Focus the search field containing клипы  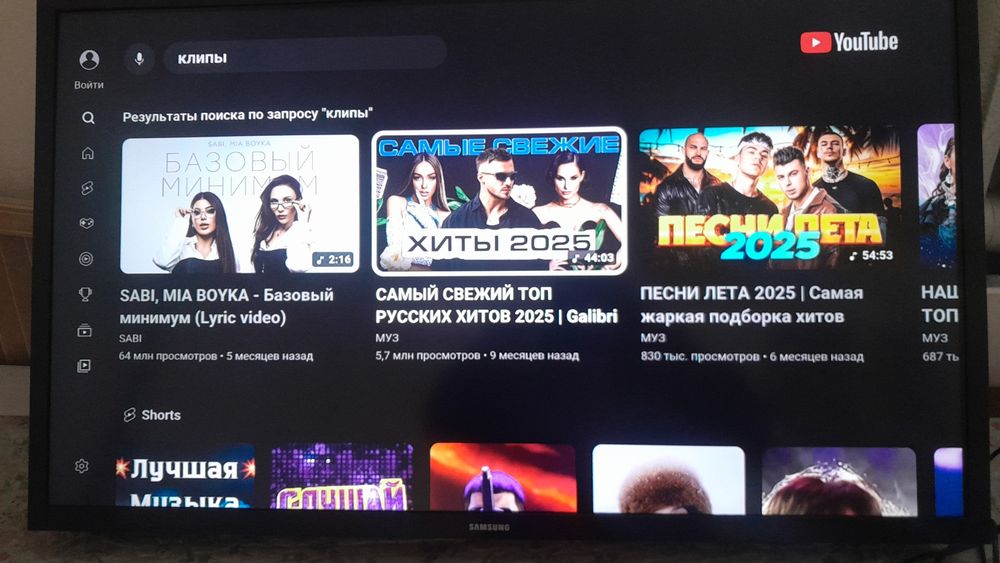pyautogui.click(x=305, y=57)
